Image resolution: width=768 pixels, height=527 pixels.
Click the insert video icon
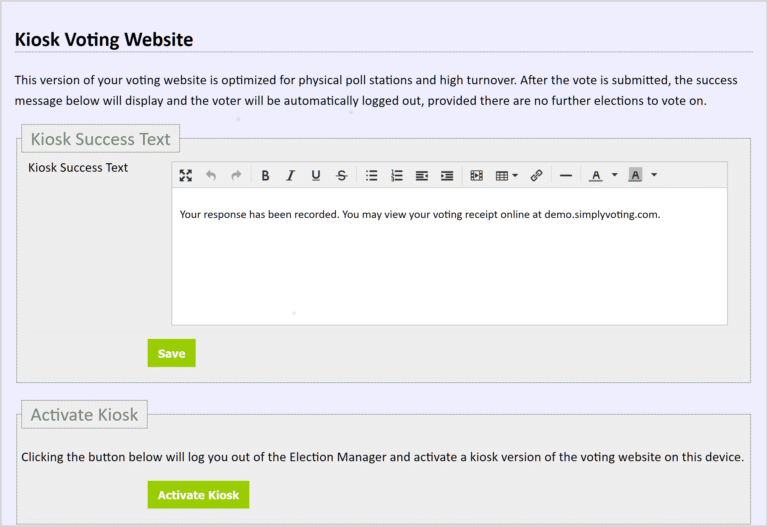tap(477, 175)
